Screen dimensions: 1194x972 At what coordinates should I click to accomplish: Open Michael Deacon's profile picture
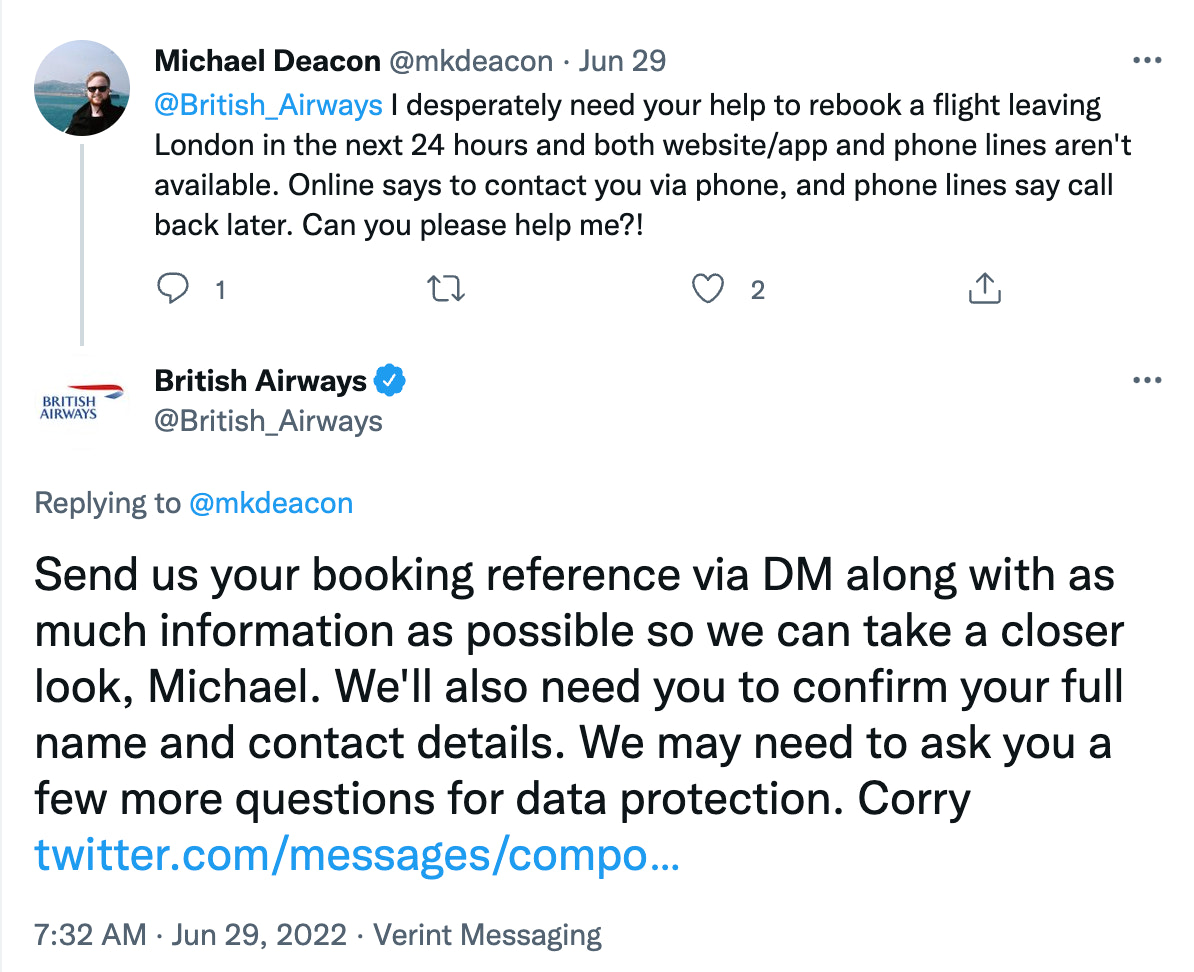pos(83,88)
